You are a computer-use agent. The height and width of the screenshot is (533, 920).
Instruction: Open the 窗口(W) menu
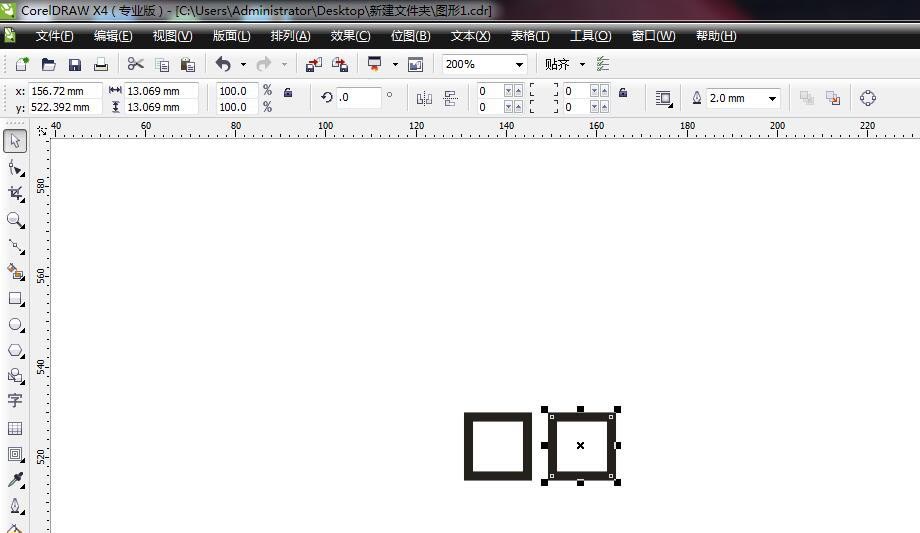(x=654, y=36)
